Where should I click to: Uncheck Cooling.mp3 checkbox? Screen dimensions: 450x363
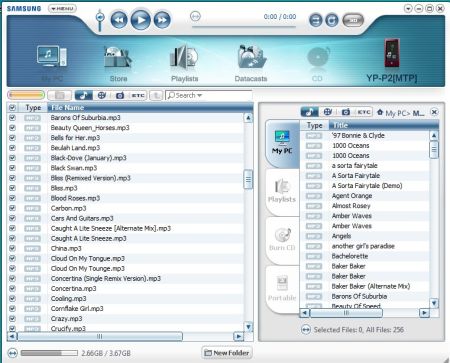pyautogui.click(x=12, y=298)
